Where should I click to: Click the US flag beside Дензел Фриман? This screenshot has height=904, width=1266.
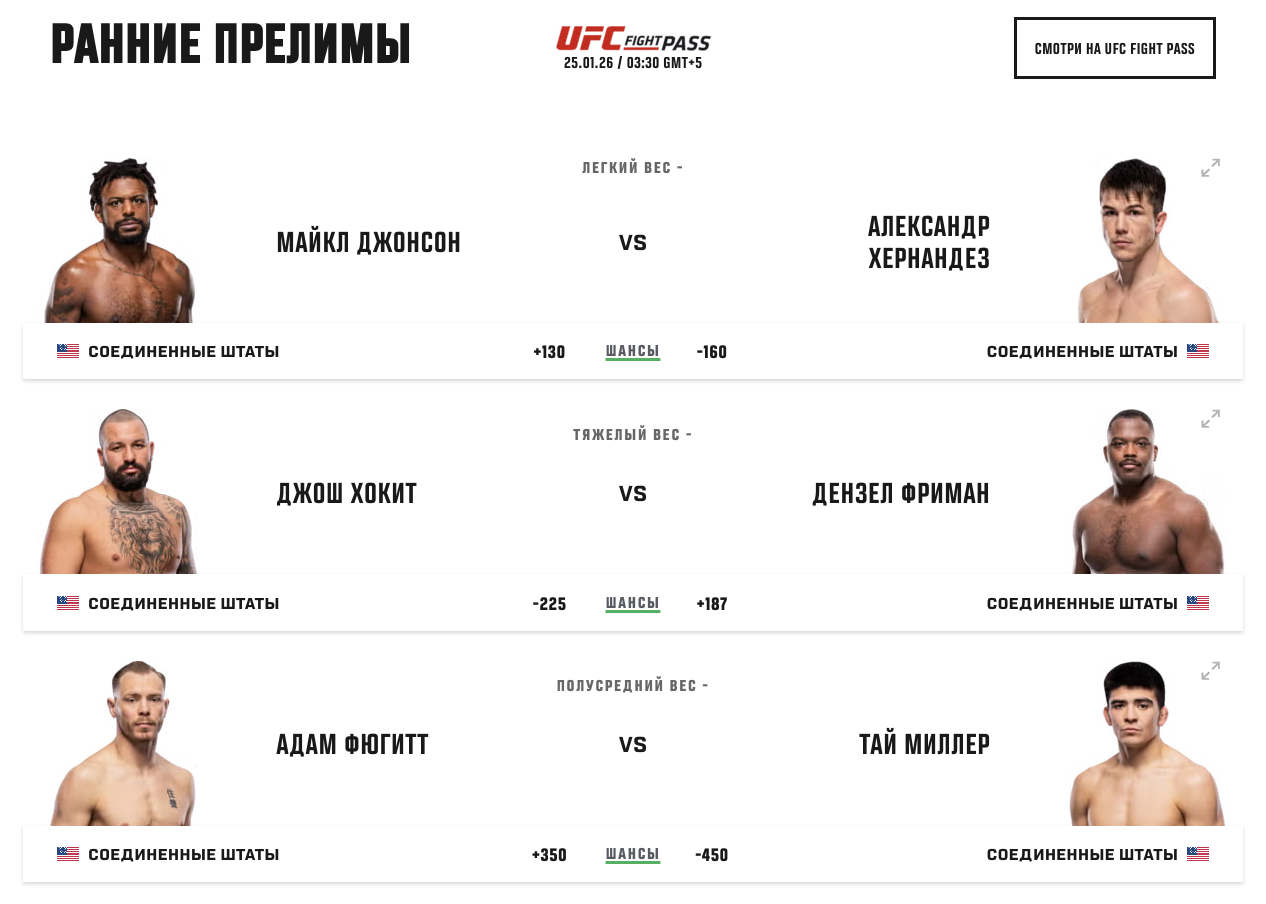[x=1198, y=603]
